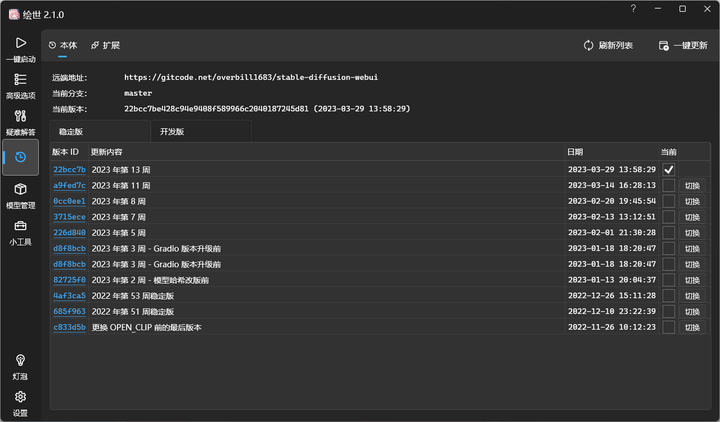Open commit link a9fed7c

[69, 186]
